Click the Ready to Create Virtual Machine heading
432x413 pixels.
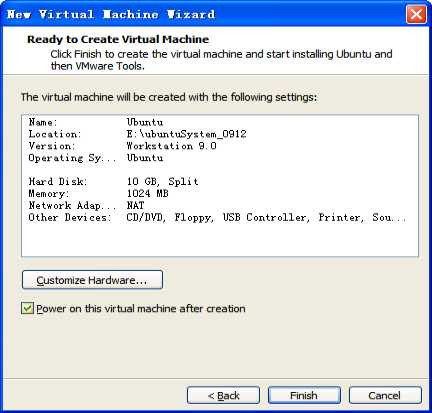[118, 39]
